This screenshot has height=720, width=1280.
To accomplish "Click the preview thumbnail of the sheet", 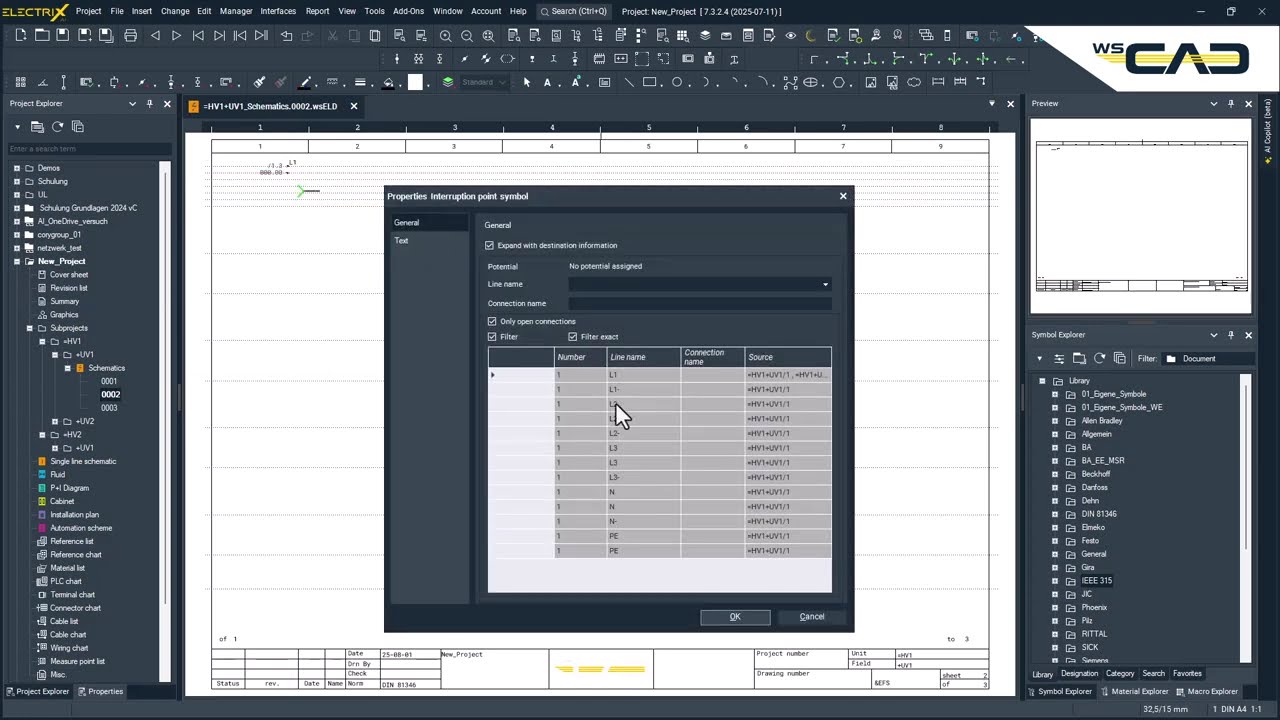I will 1141,218.
